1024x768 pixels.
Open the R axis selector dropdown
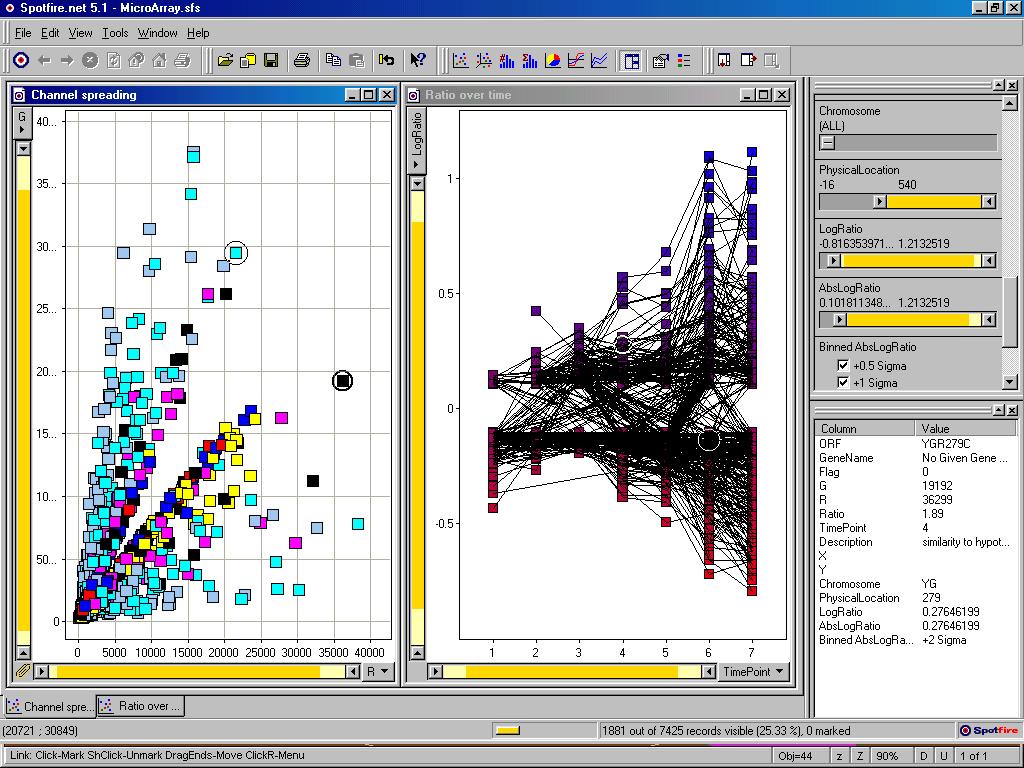(x=378, y=672)
